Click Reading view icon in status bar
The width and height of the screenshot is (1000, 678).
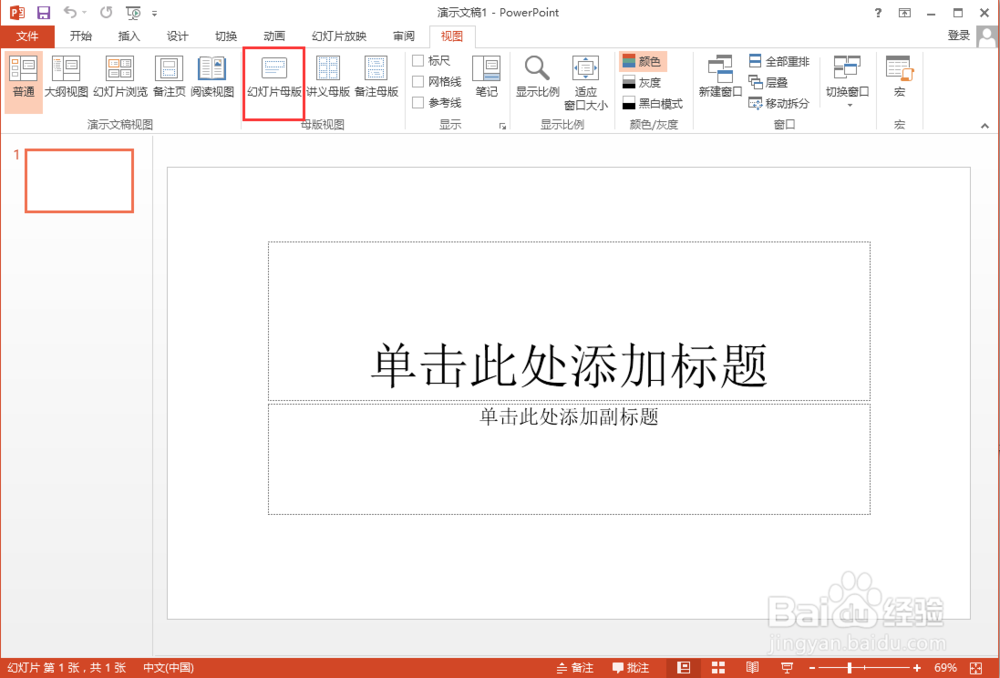(x=753, y=668)
